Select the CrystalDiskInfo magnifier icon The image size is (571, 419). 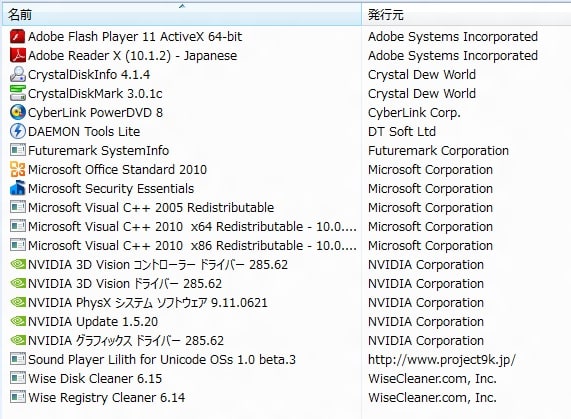[17, 74]
